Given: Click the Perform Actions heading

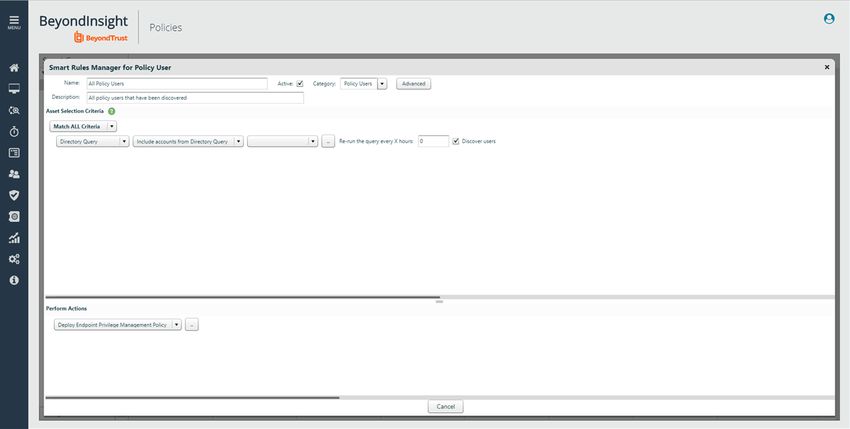Looking at the screenshot, I should (x=66, y=308).
